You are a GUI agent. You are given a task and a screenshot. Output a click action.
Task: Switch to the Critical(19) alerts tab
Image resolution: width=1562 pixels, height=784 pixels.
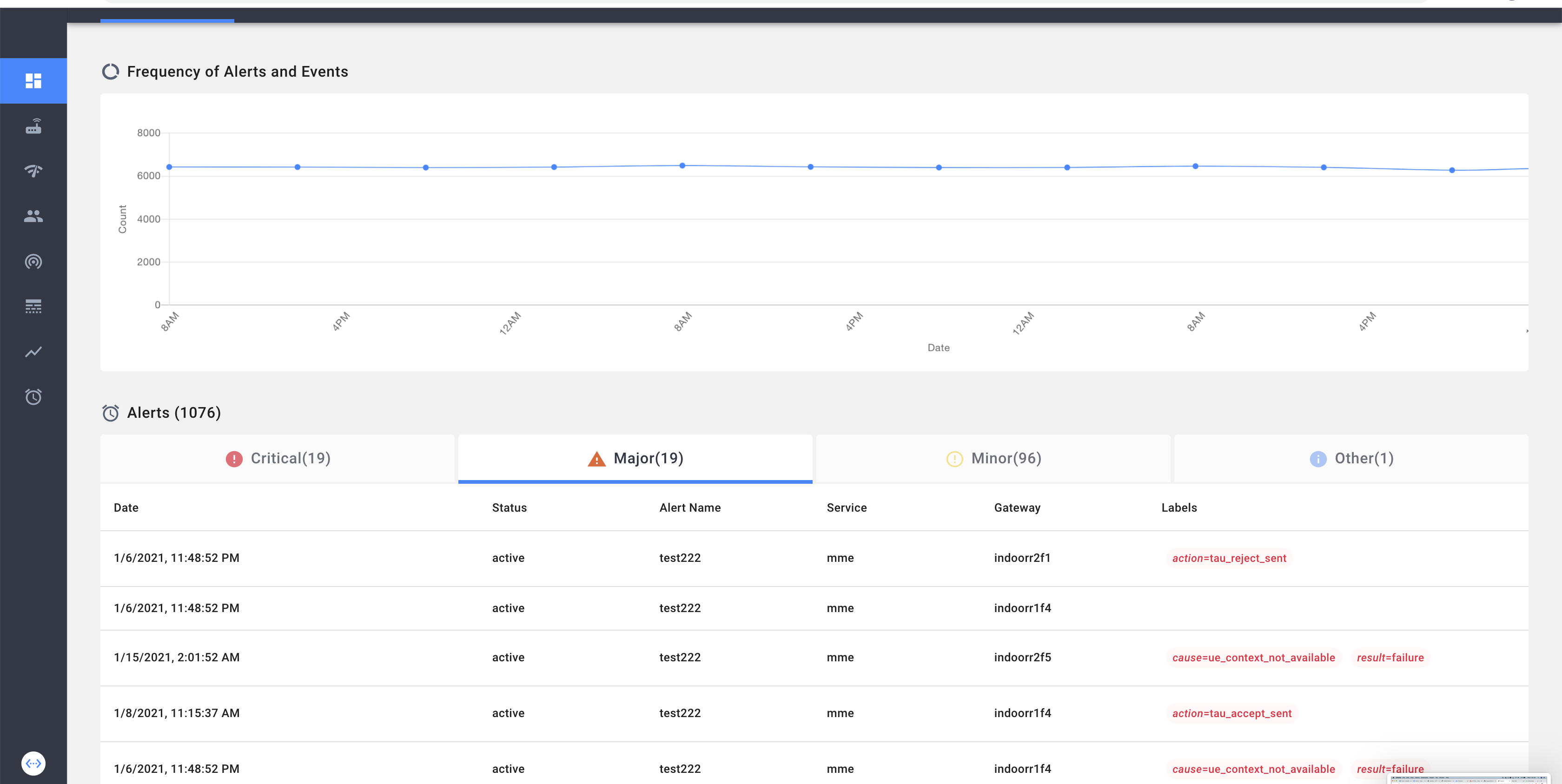[x=278, y=458]
